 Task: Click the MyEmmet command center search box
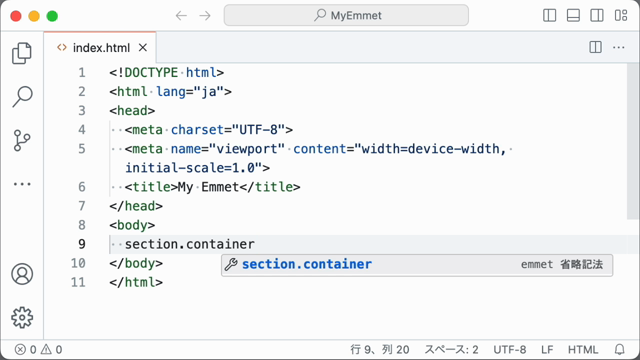click(346, 16)
